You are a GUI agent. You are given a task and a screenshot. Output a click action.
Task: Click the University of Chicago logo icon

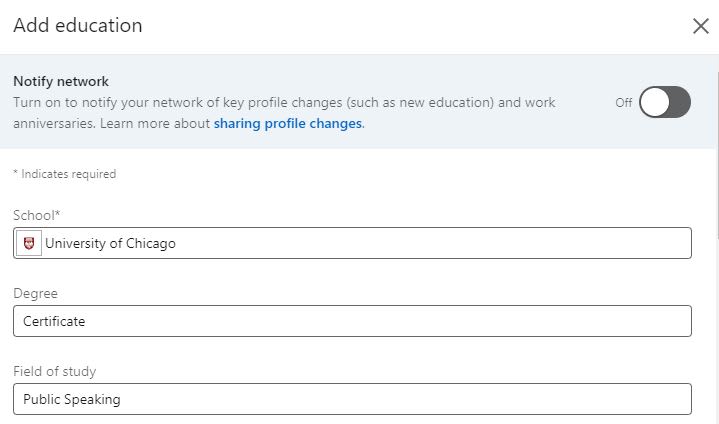click(28, 243)
